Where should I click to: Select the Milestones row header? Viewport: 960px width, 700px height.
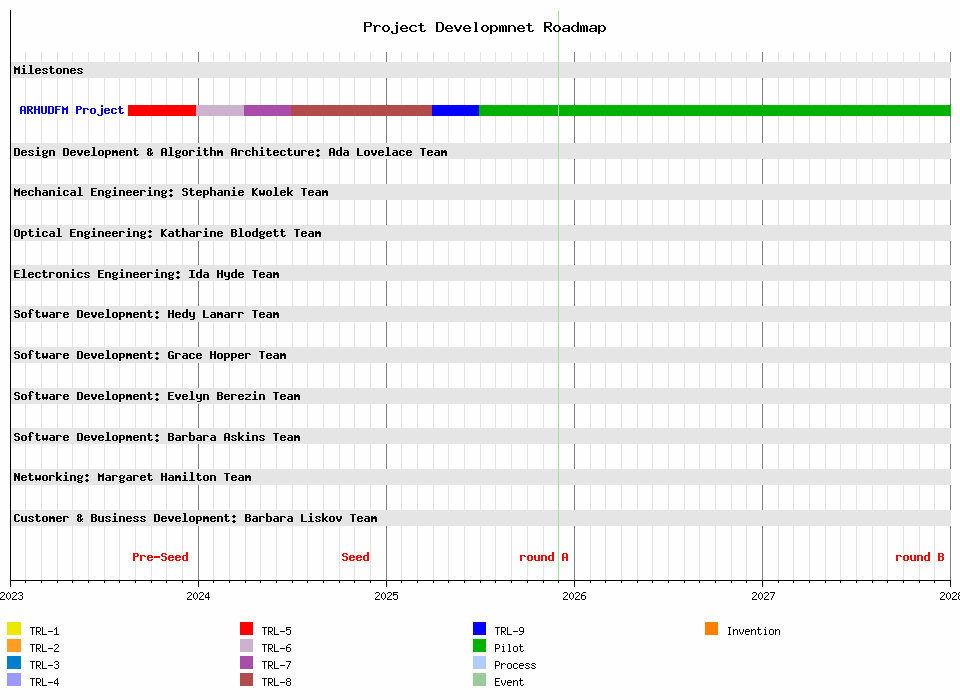(48, 70)
